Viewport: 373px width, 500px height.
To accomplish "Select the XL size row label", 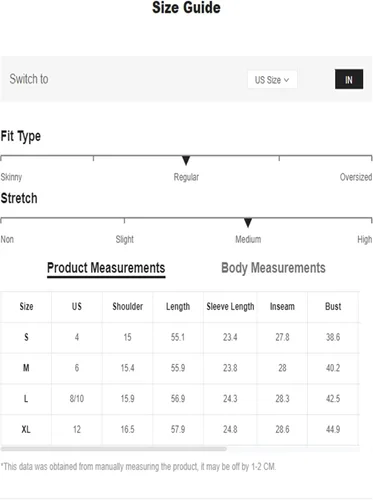I will [x=26, y=429].
